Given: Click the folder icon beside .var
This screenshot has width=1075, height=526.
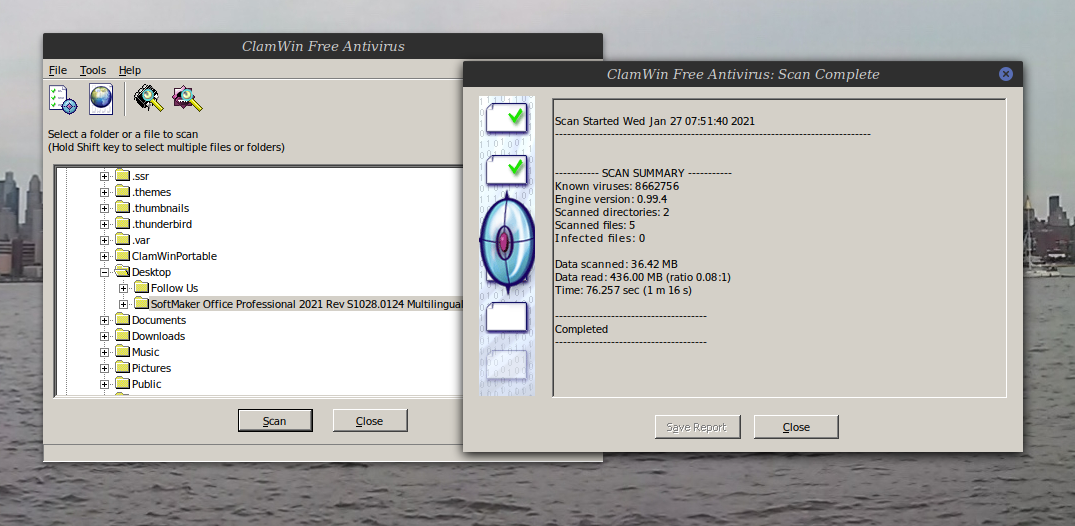Looking at the screenshot, I should pyautogui.click(x=122, y=239).
